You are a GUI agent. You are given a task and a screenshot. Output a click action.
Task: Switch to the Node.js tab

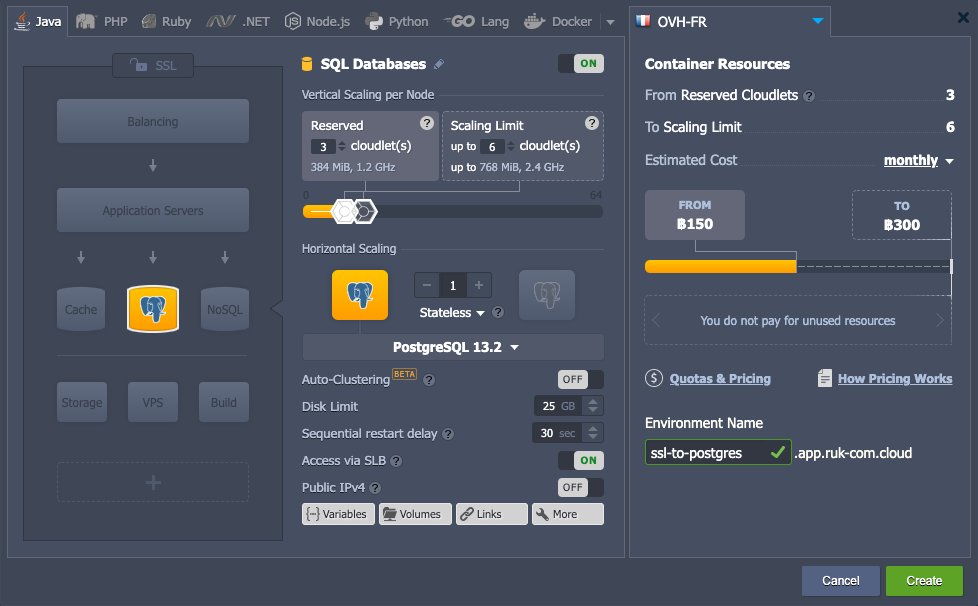coord(317,22)
